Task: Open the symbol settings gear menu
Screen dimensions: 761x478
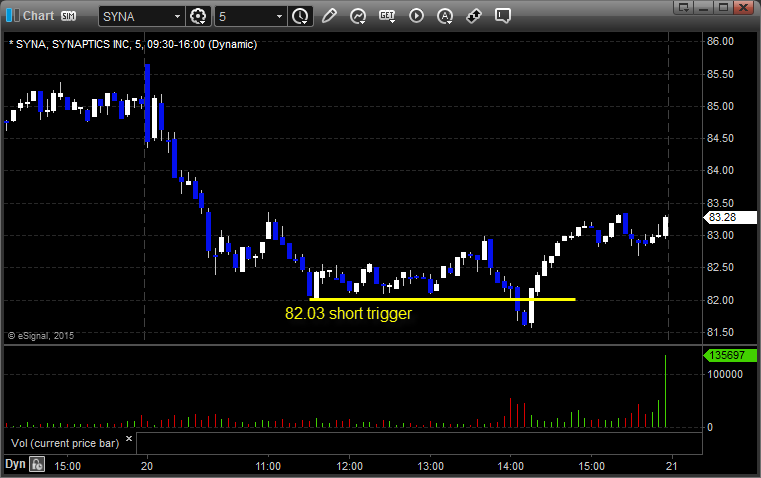Action: (x=198, y=16)
